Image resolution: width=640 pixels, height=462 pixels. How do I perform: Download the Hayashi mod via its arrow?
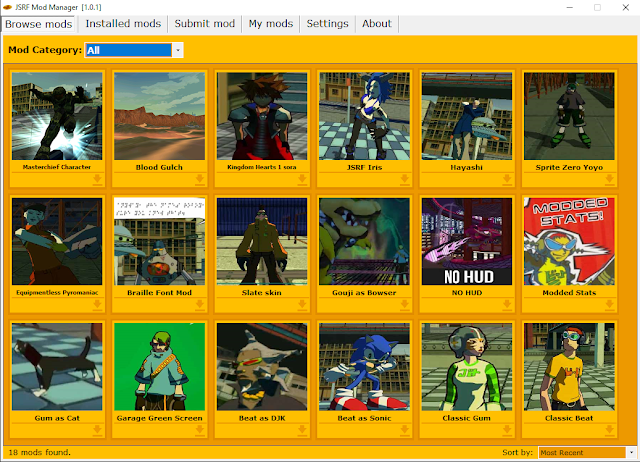click(x=507, y=179)
